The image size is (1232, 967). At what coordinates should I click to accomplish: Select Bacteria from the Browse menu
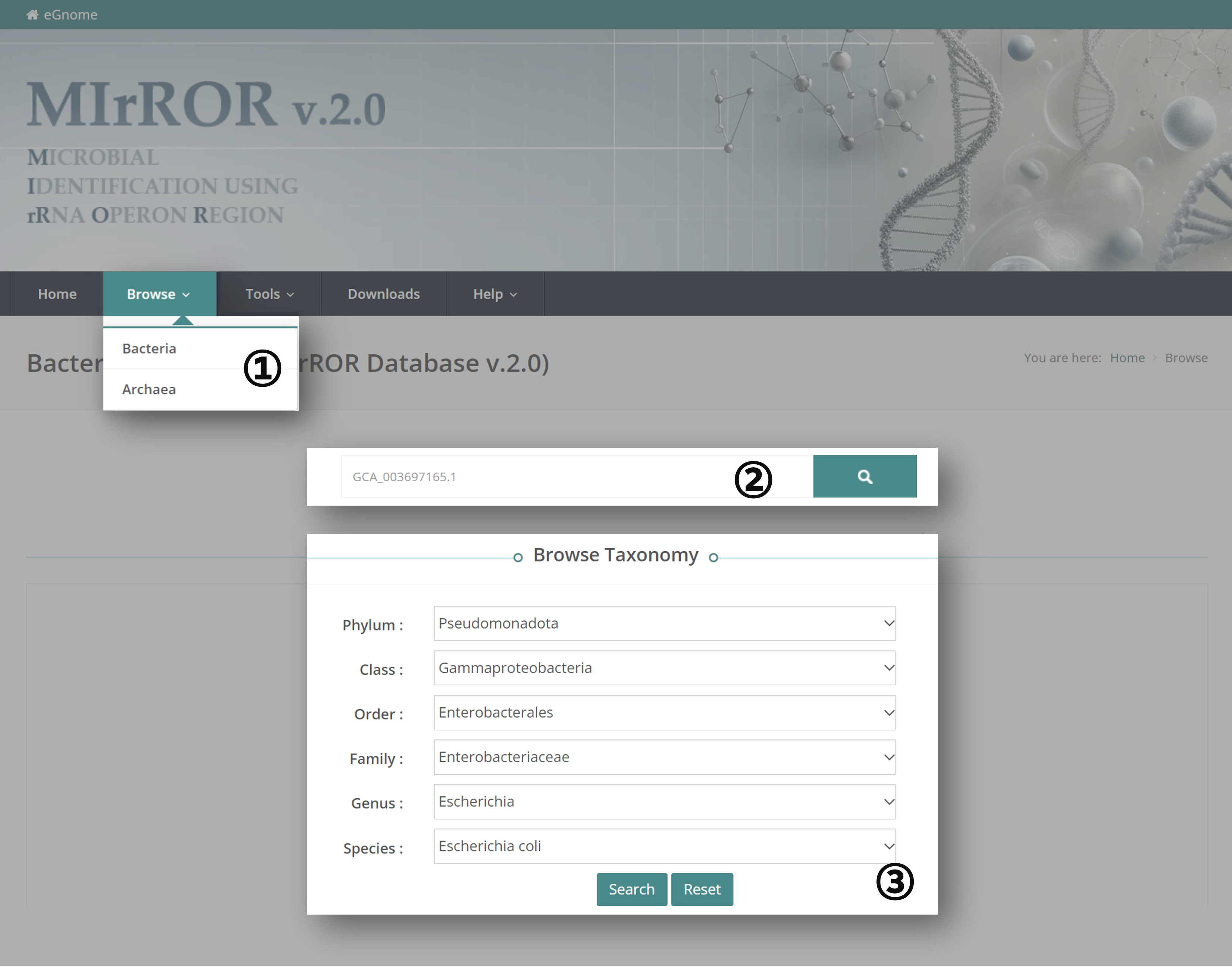[x=150, y=349]
